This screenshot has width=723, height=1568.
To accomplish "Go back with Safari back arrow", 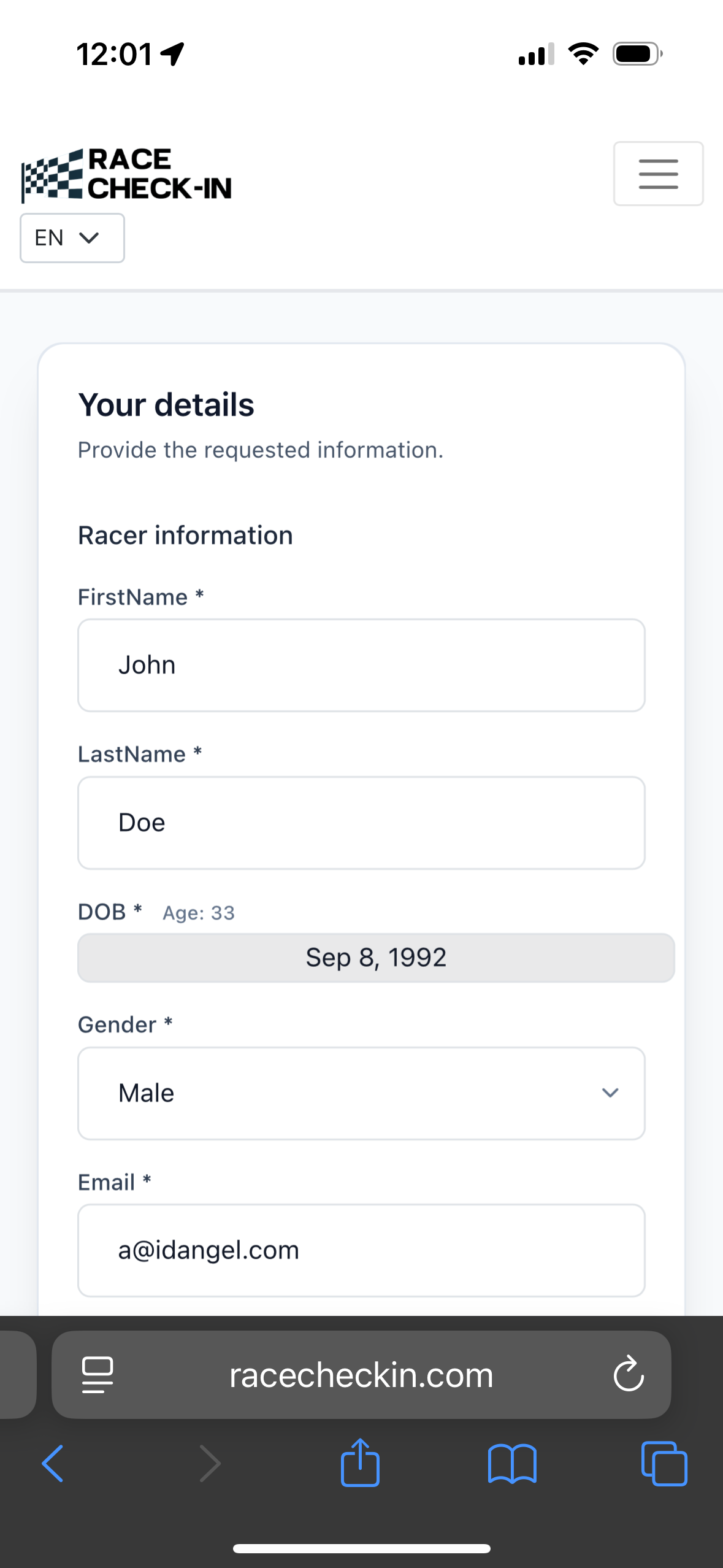I will 53,1463.
